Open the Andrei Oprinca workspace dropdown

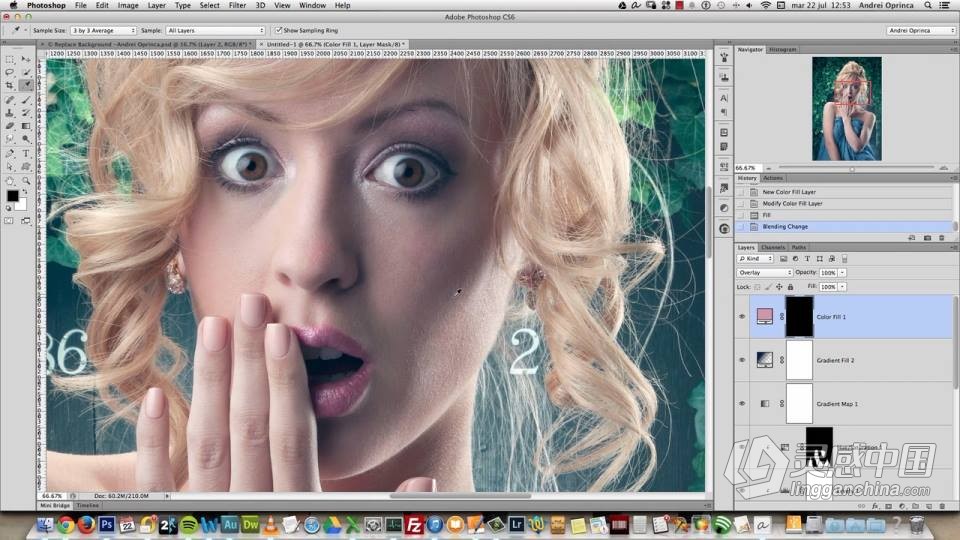(x=921, y=30)
